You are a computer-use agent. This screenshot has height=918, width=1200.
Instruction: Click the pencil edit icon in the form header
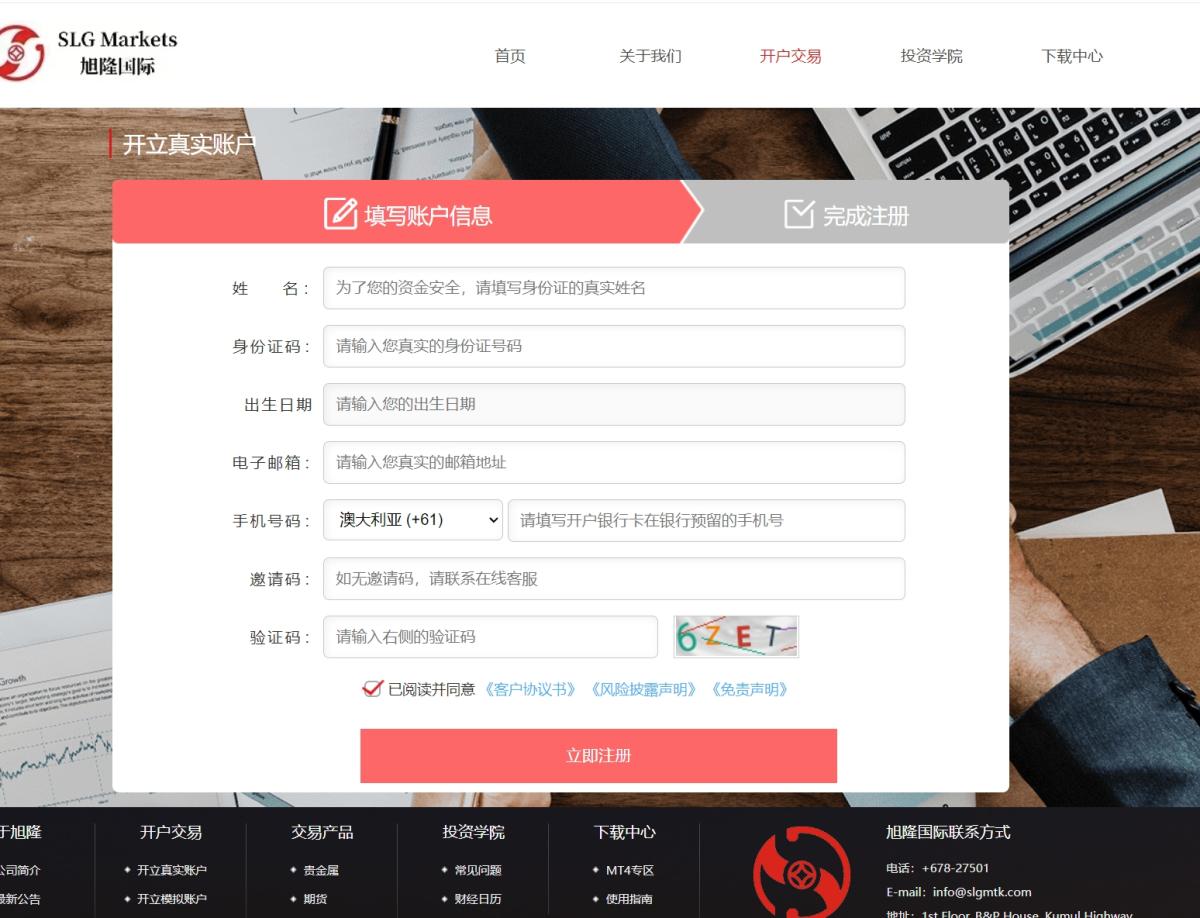340,213
